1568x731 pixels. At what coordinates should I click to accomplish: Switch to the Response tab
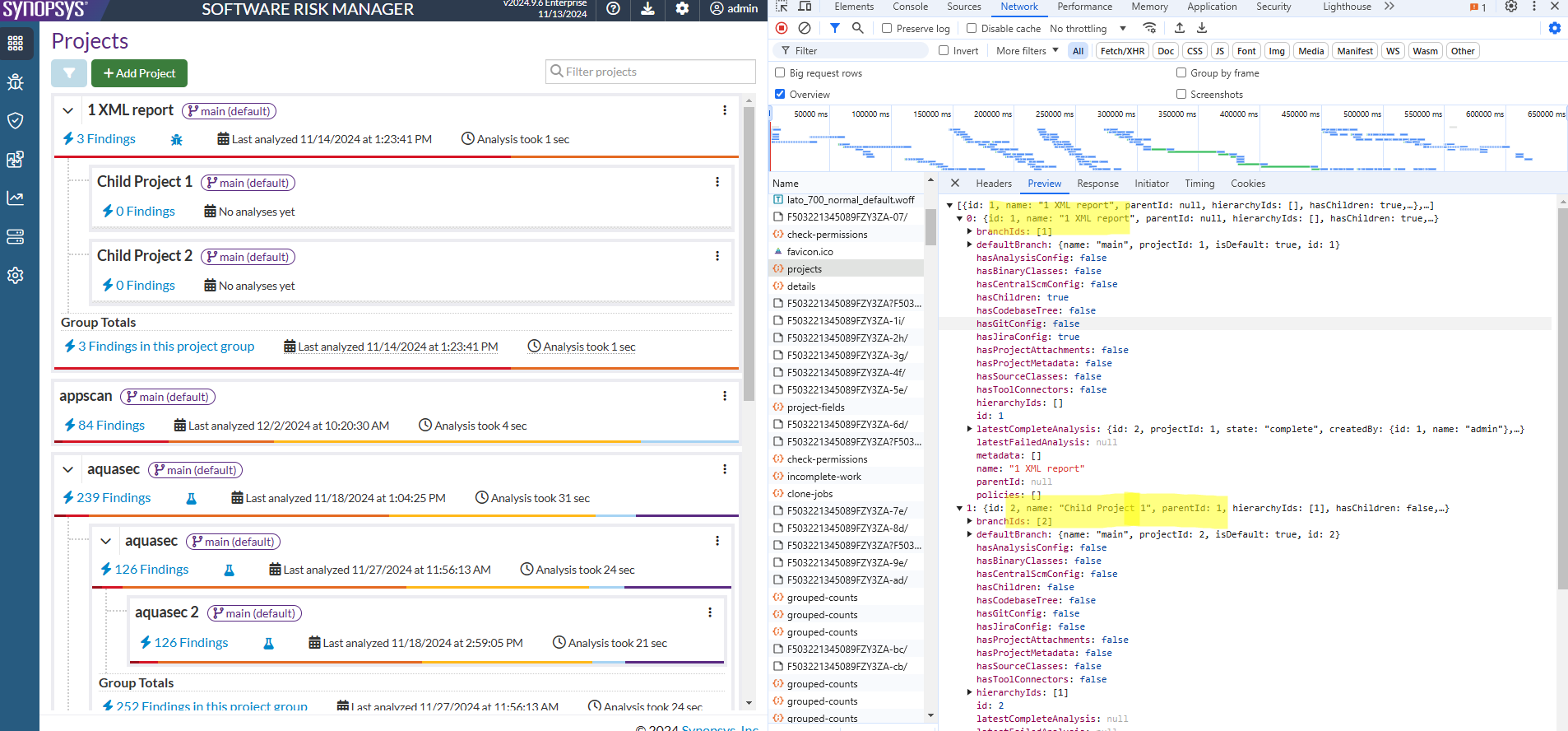pos(1097,184)
